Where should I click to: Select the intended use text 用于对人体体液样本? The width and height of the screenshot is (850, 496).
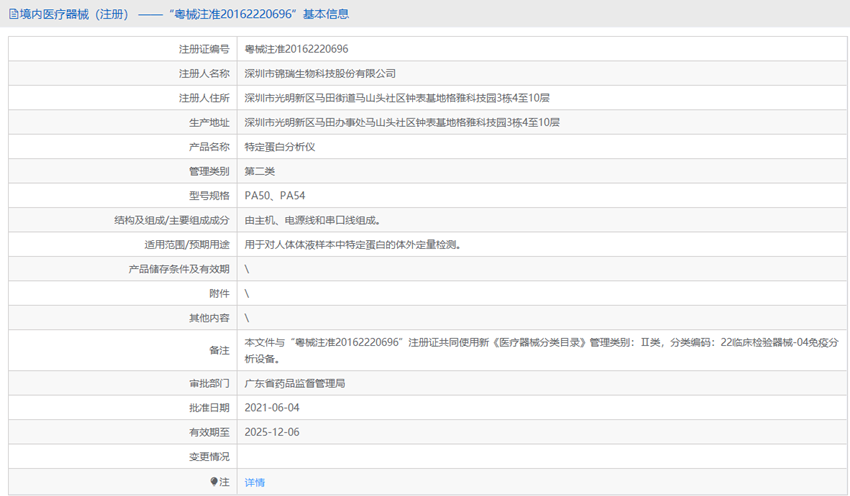click(352, 244)
